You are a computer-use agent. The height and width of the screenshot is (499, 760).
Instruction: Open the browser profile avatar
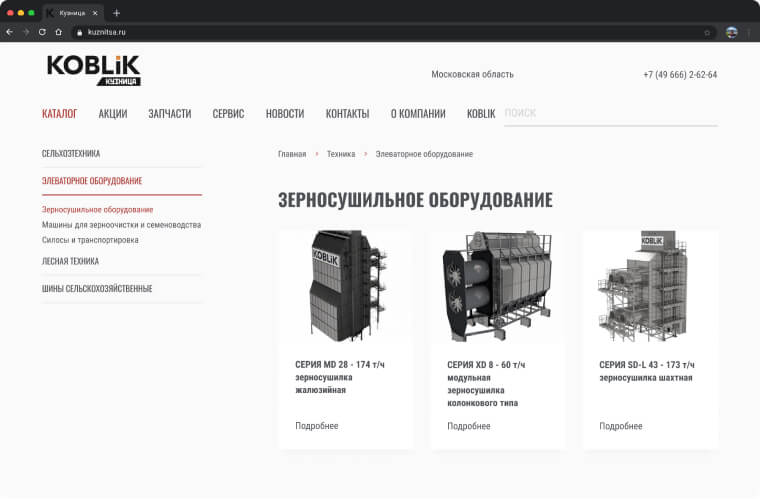[731, 32]
